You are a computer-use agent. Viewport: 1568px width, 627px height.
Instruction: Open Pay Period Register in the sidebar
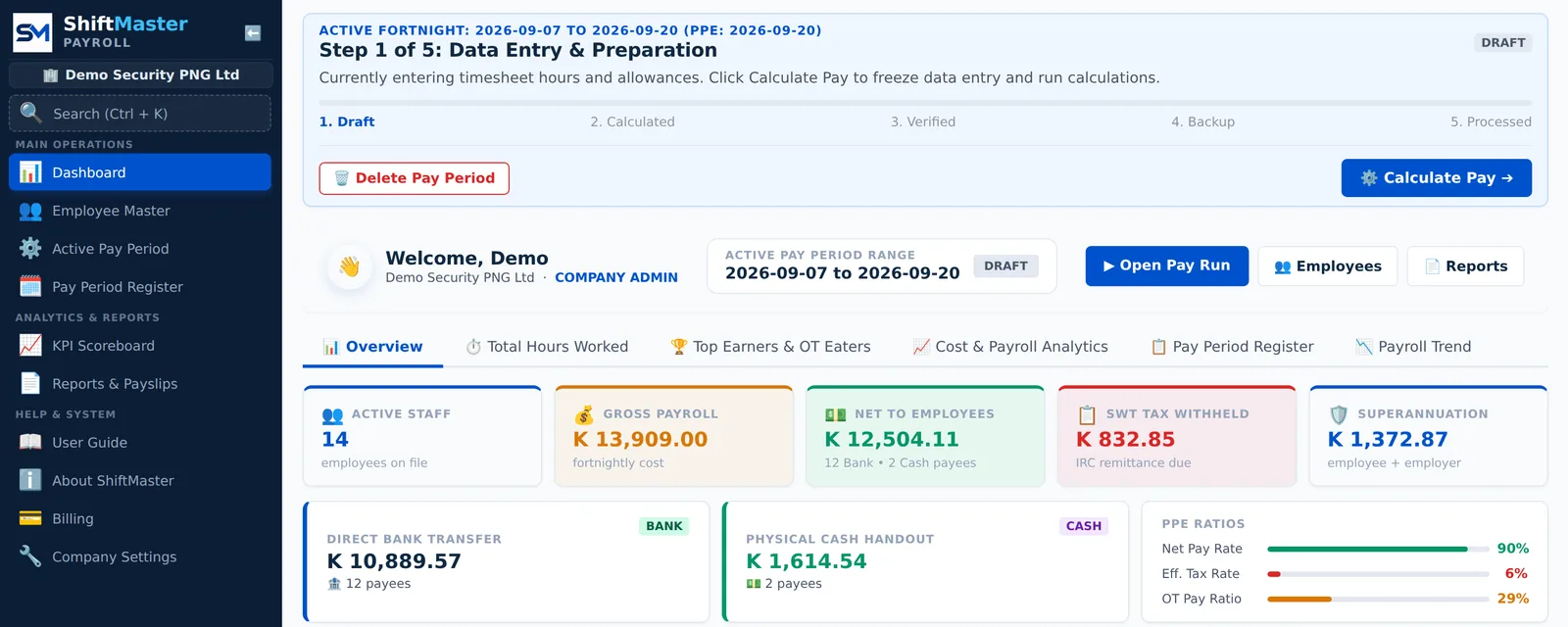point(140,287)
